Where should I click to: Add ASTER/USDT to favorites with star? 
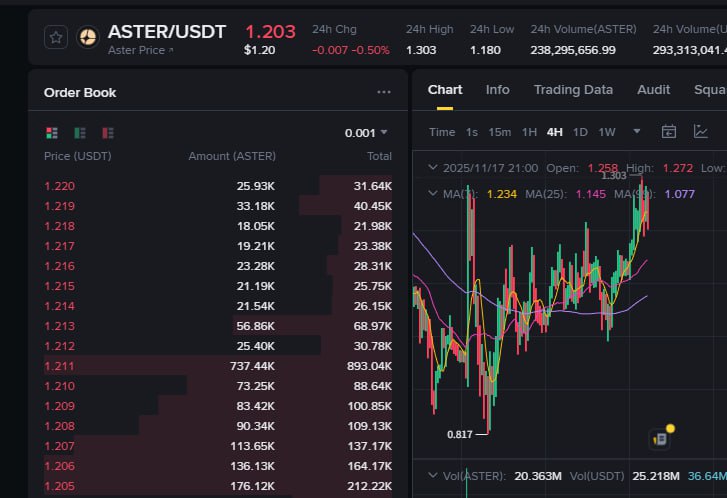56,37
